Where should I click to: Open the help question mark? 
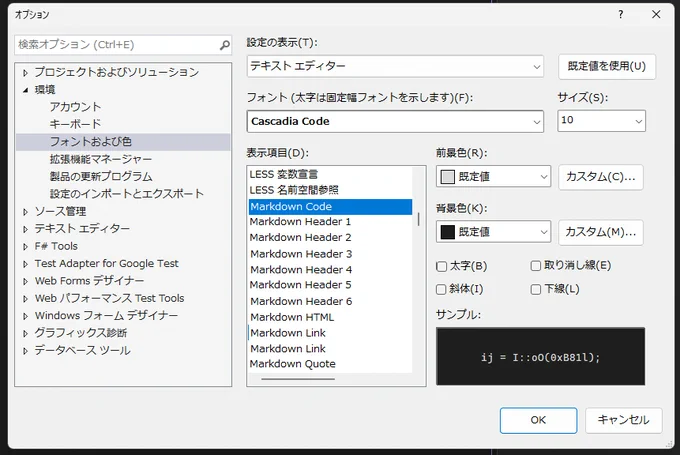[621, 14]
